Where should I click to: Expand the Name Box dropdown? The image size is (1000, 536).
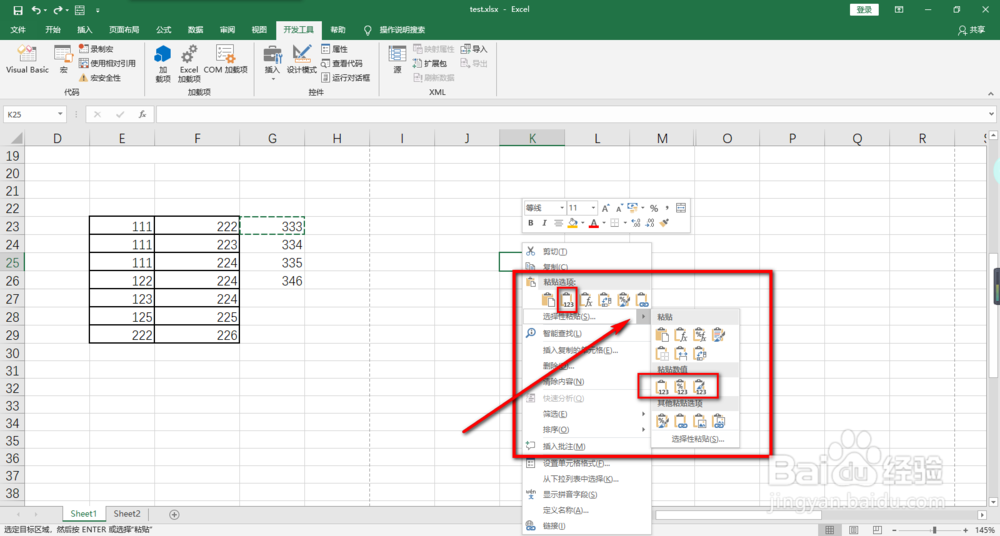tap(61, 114)
